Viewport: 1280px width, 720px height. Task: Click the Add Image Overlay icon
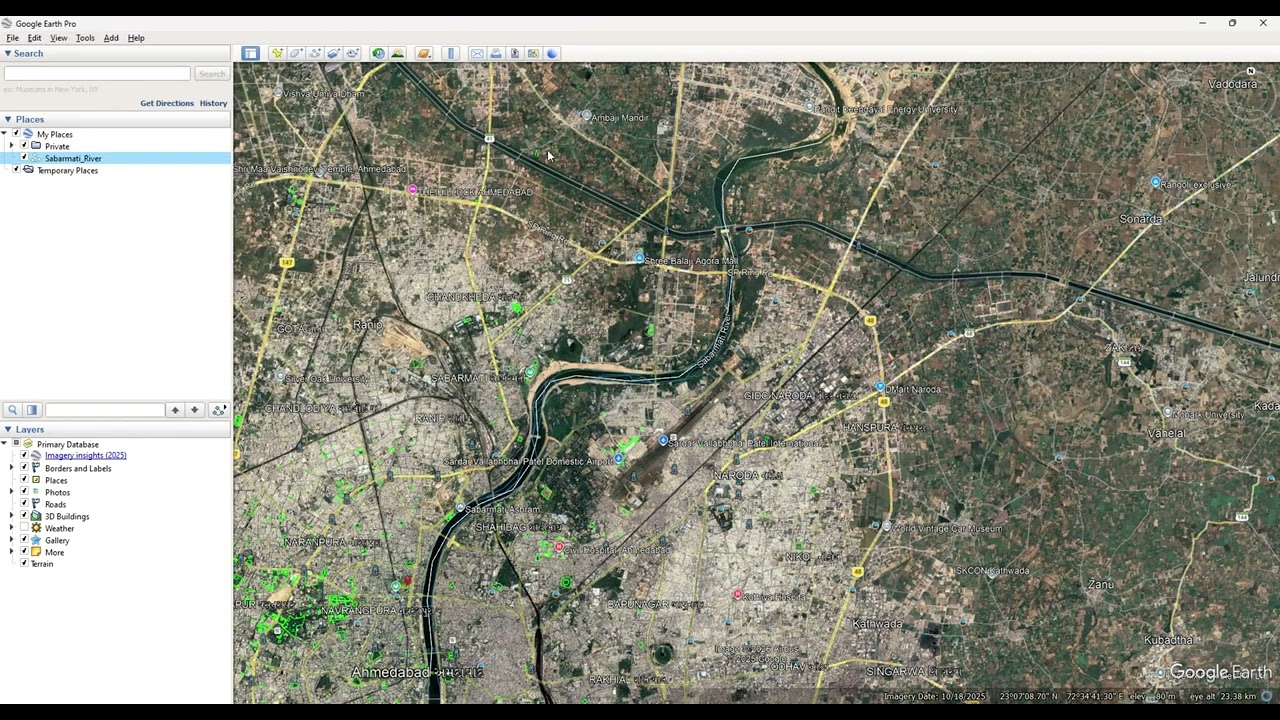pyautogui.click(x=334, y=53)
